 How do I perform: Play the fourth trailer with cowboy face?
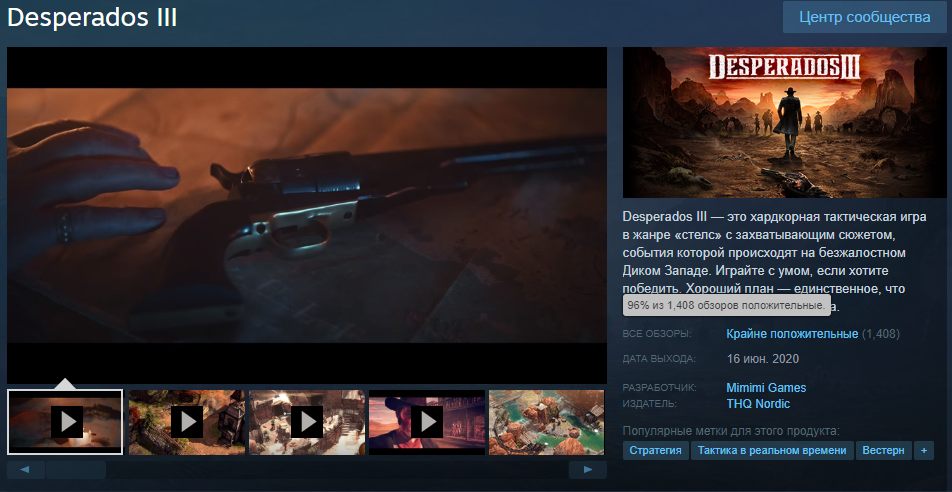pyautogui.click(x=426, y=422)
